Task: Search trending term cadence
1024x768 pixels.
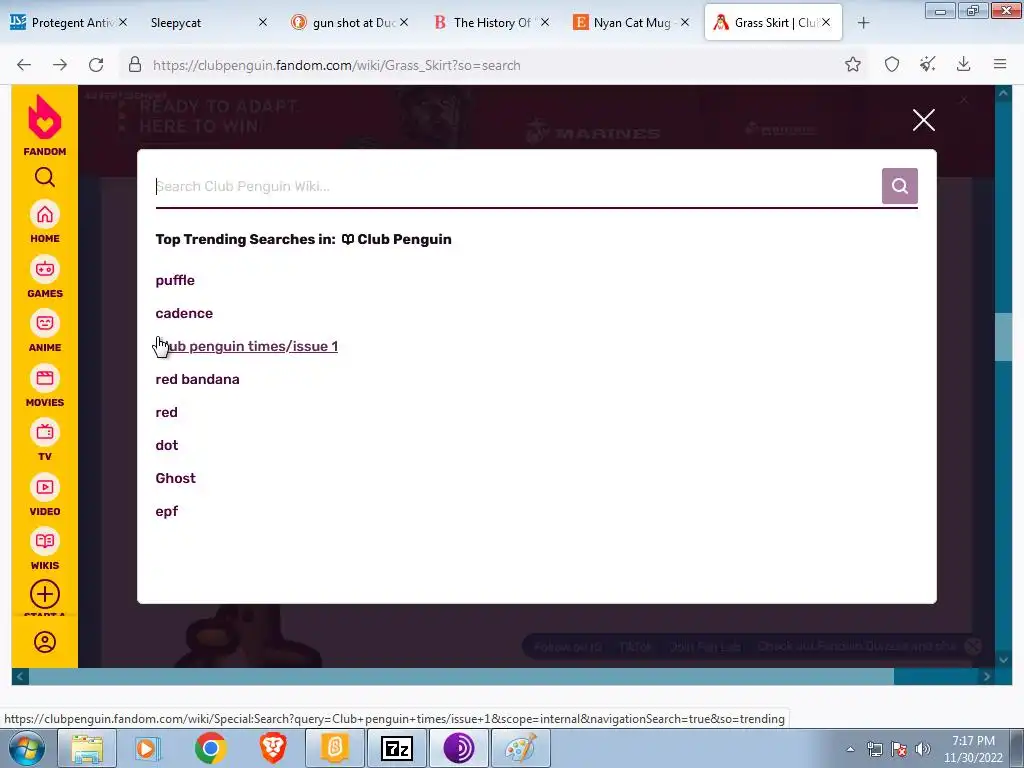Action: (184, 313)
